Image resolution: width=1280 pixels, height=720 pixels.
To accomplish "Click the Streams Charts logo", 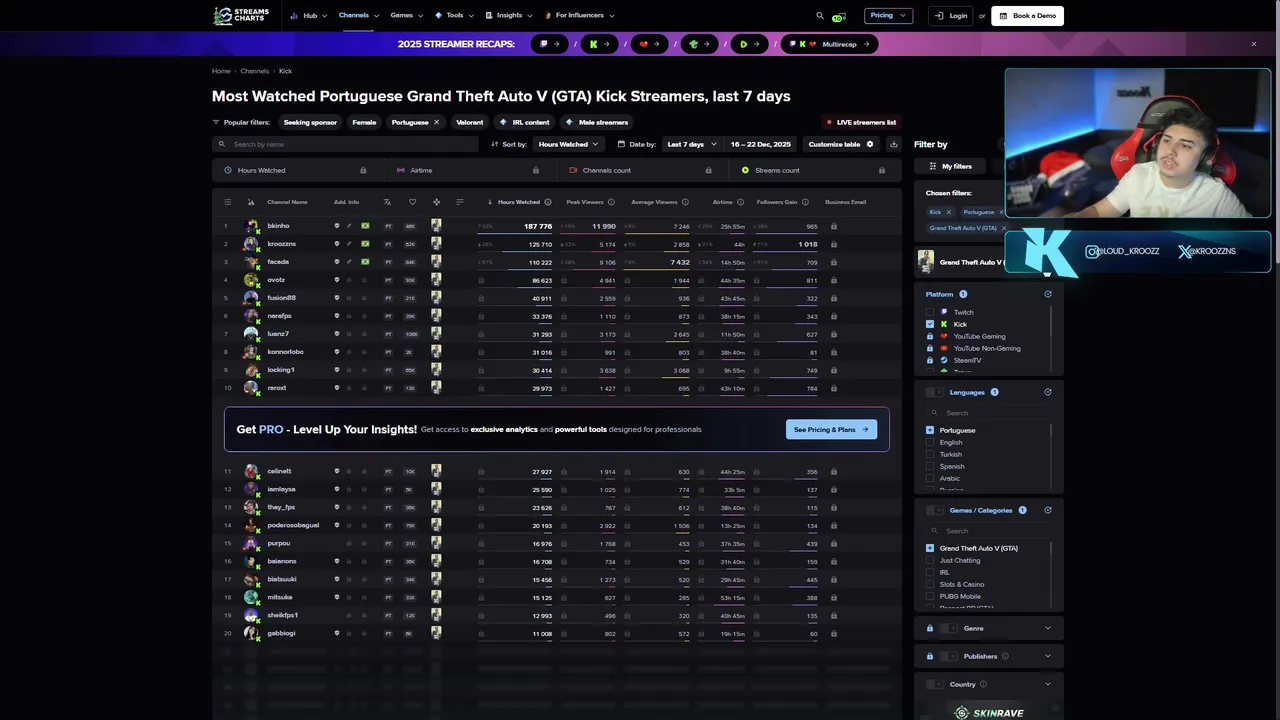I will pos(241,16).
